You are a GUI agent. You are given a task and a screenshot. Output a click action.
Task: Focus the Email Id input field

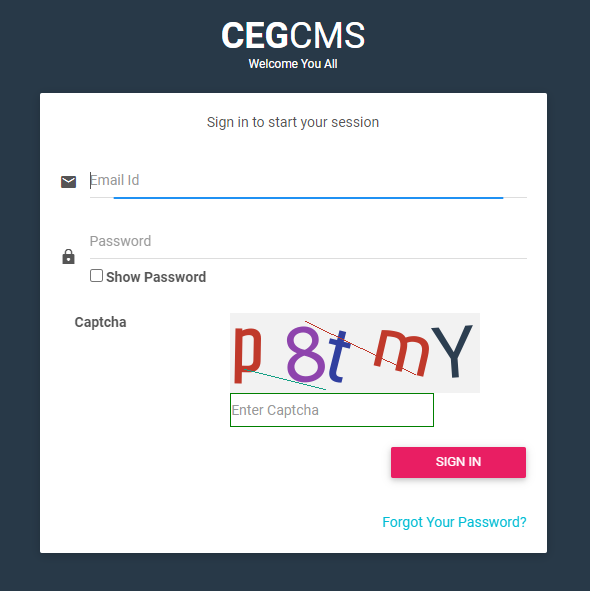308,181
